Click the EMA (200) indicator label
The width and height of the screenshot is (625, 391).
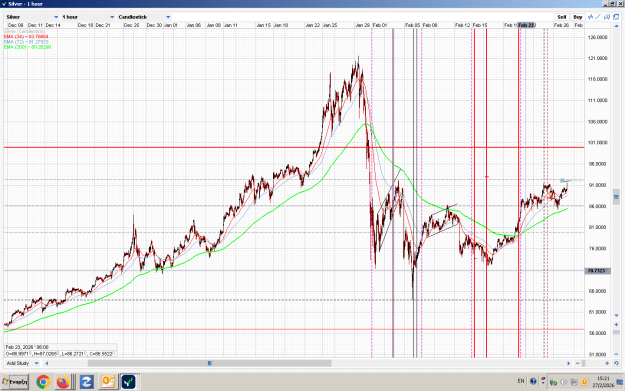(x=28, y=47)
